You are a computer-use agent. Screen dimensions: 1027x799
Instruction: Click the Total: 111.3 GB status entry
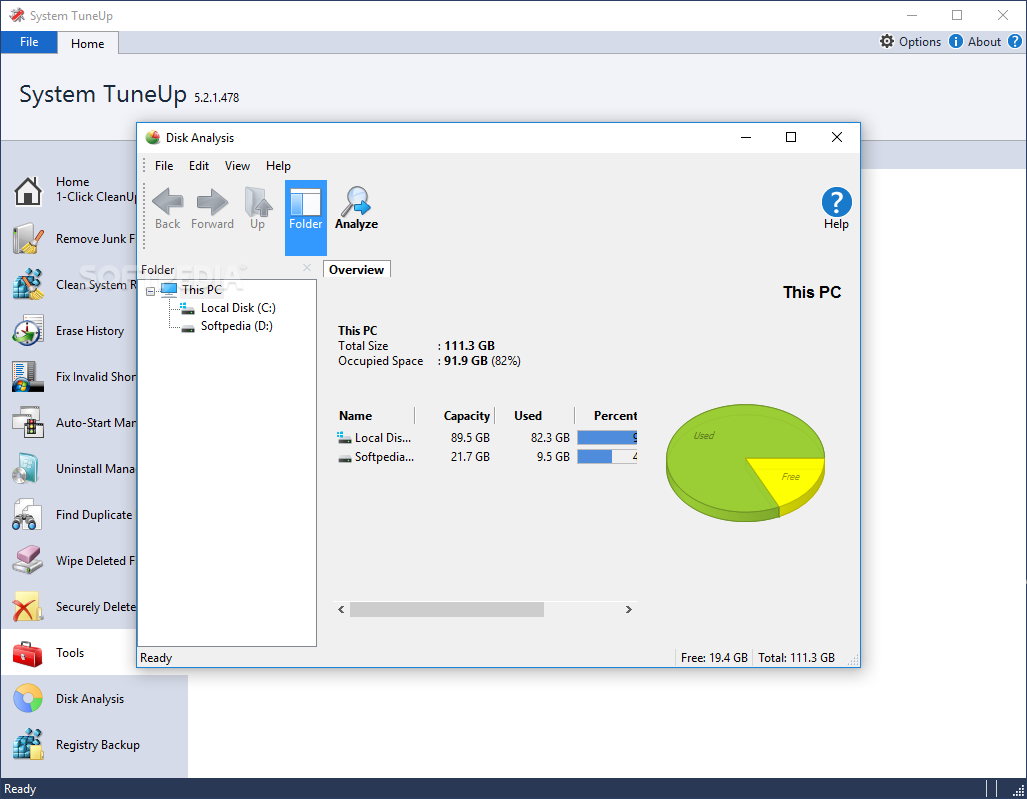pyautogui.click(x=796, y=658)
